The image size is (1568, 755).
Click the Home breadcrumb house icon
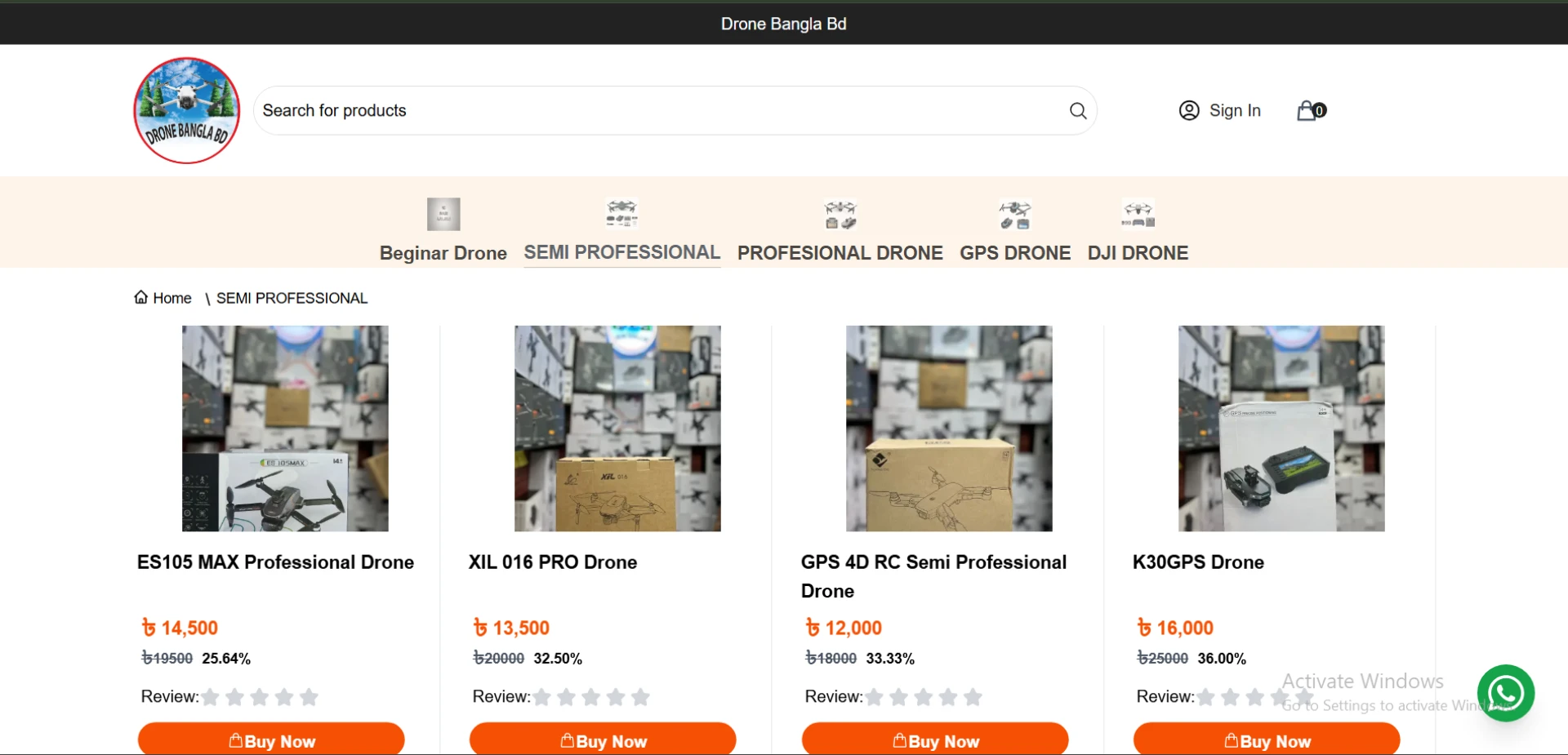point(141,297)
